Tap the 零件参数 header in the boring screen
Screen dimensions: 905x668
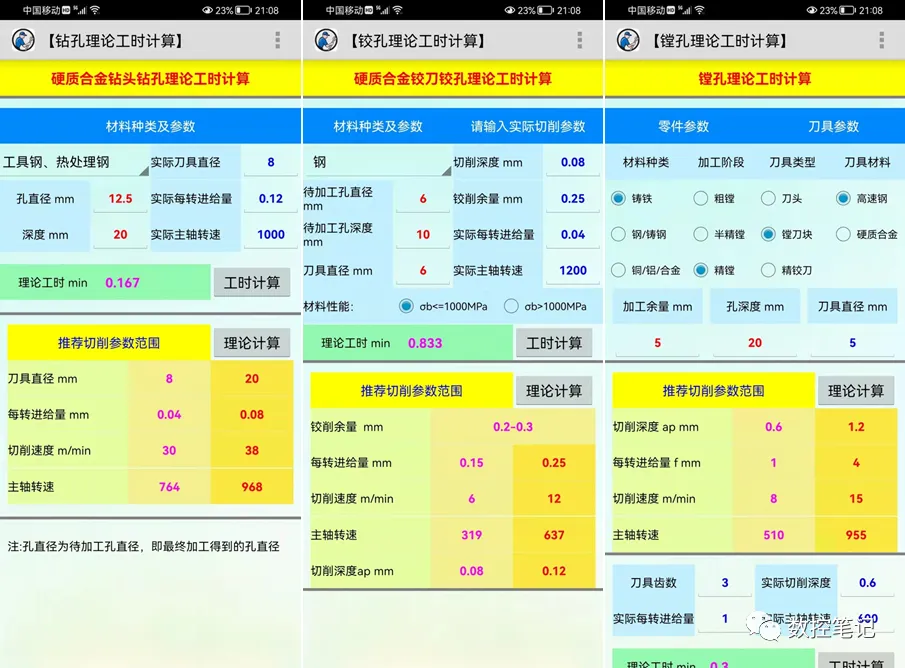point(683,126)
